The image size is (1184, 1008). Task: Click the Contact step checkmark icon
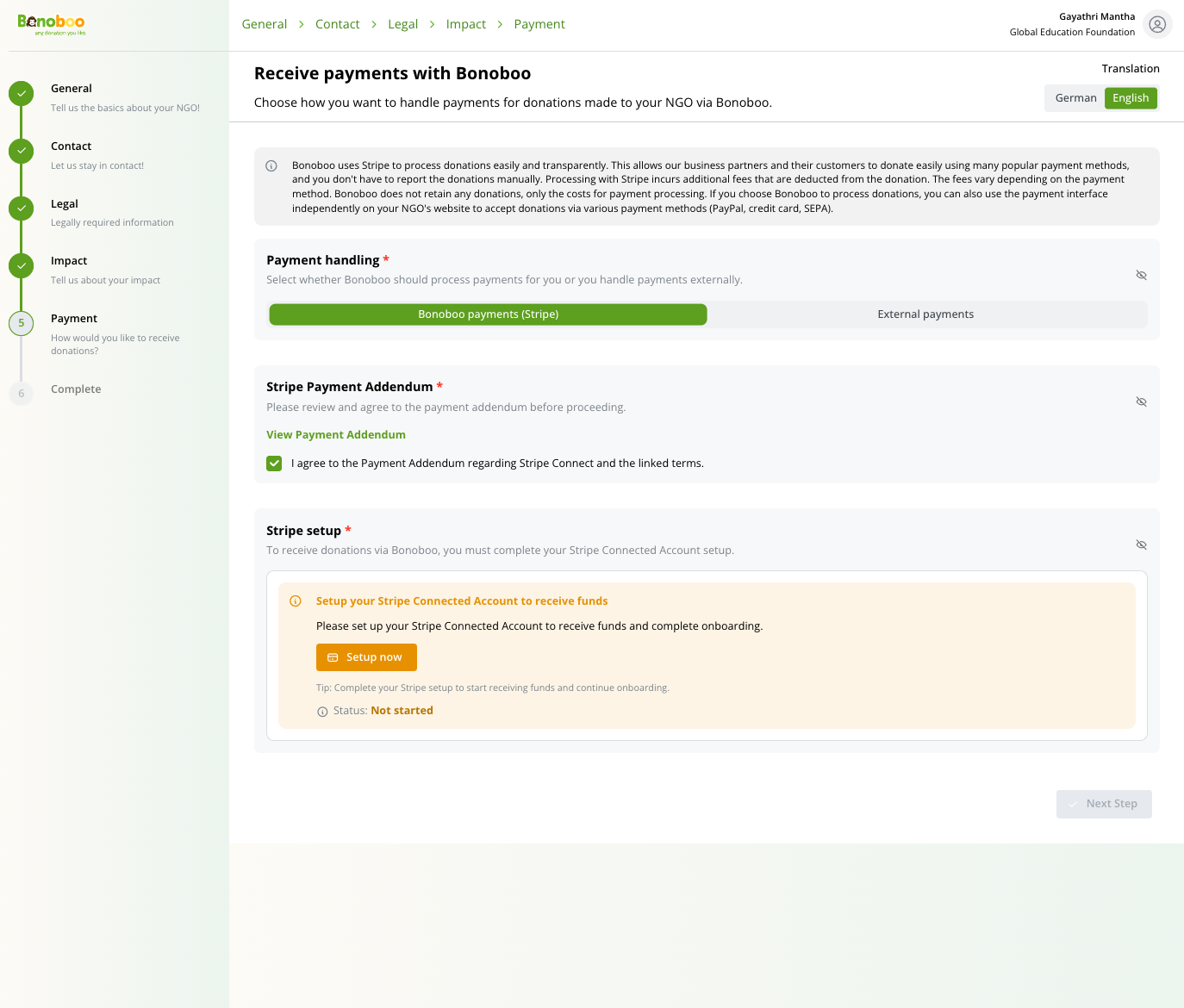click(22, 151)
